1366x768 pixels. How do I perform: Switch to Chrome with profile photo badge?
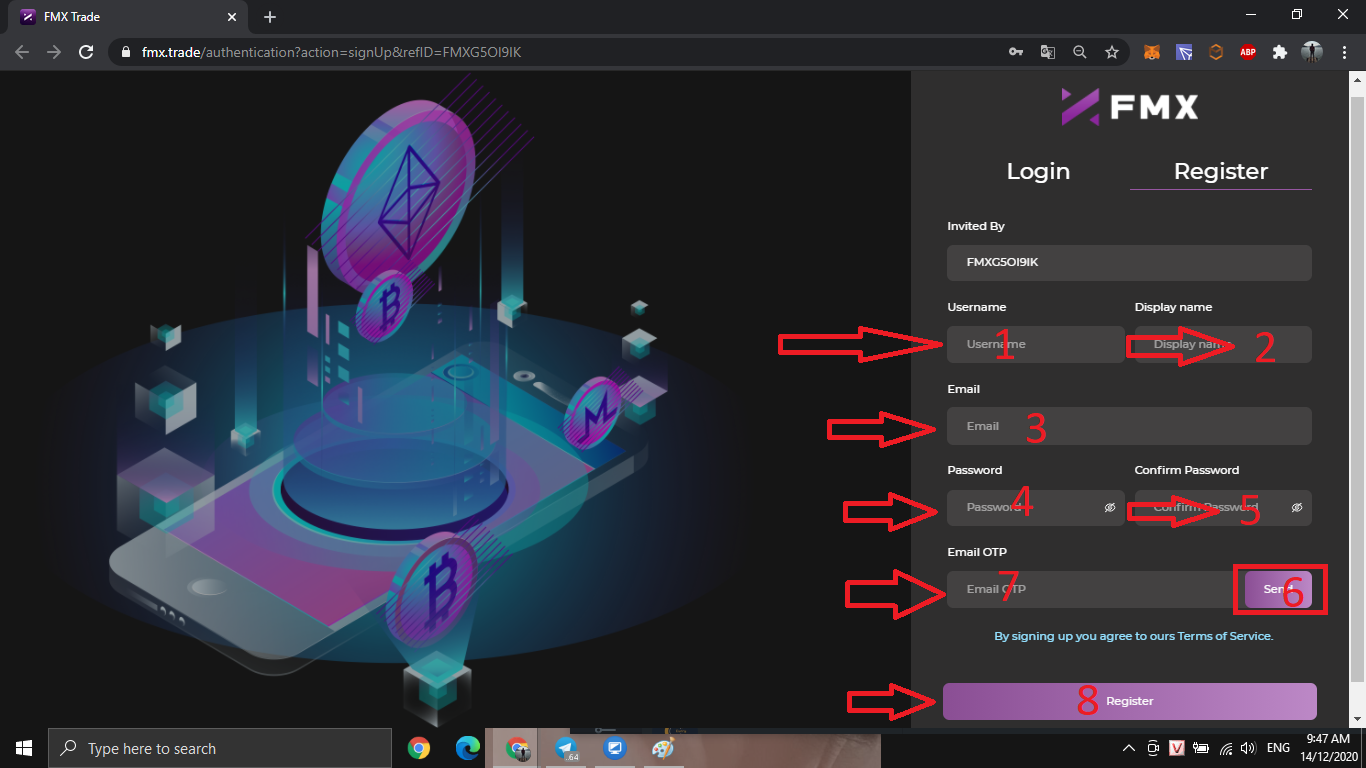517,748
